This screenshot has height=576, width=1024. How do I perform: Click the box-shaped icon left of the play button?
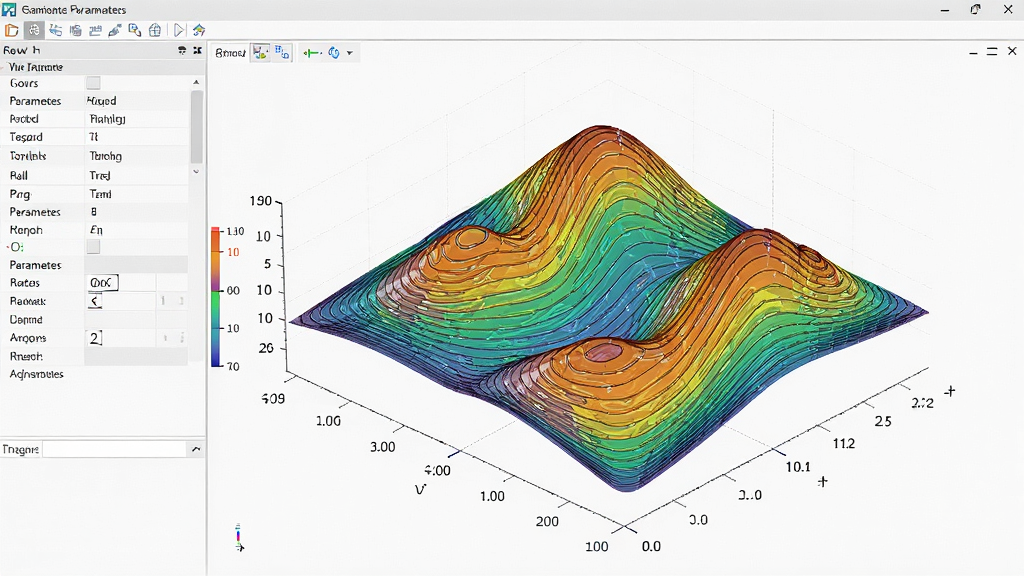[155, 30]
